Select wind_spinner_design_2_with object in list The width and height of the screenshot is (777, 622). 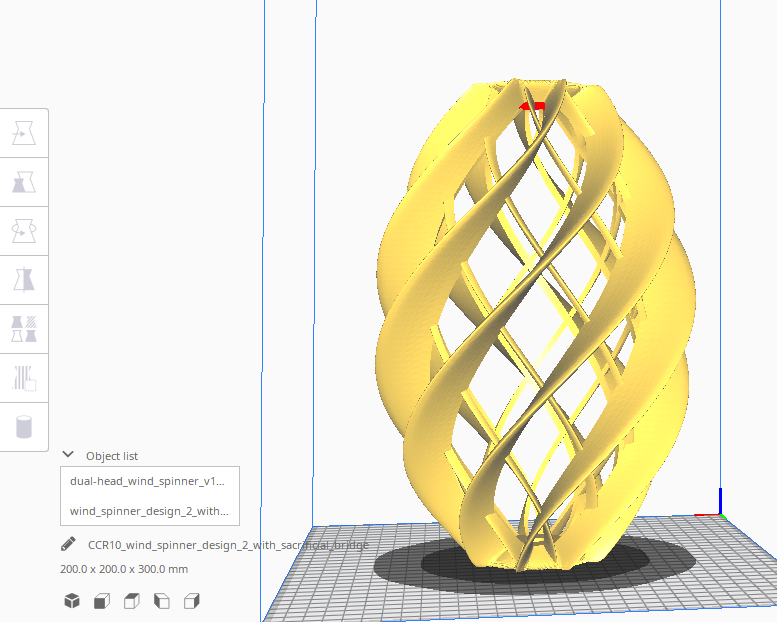(x=150, y=511)
